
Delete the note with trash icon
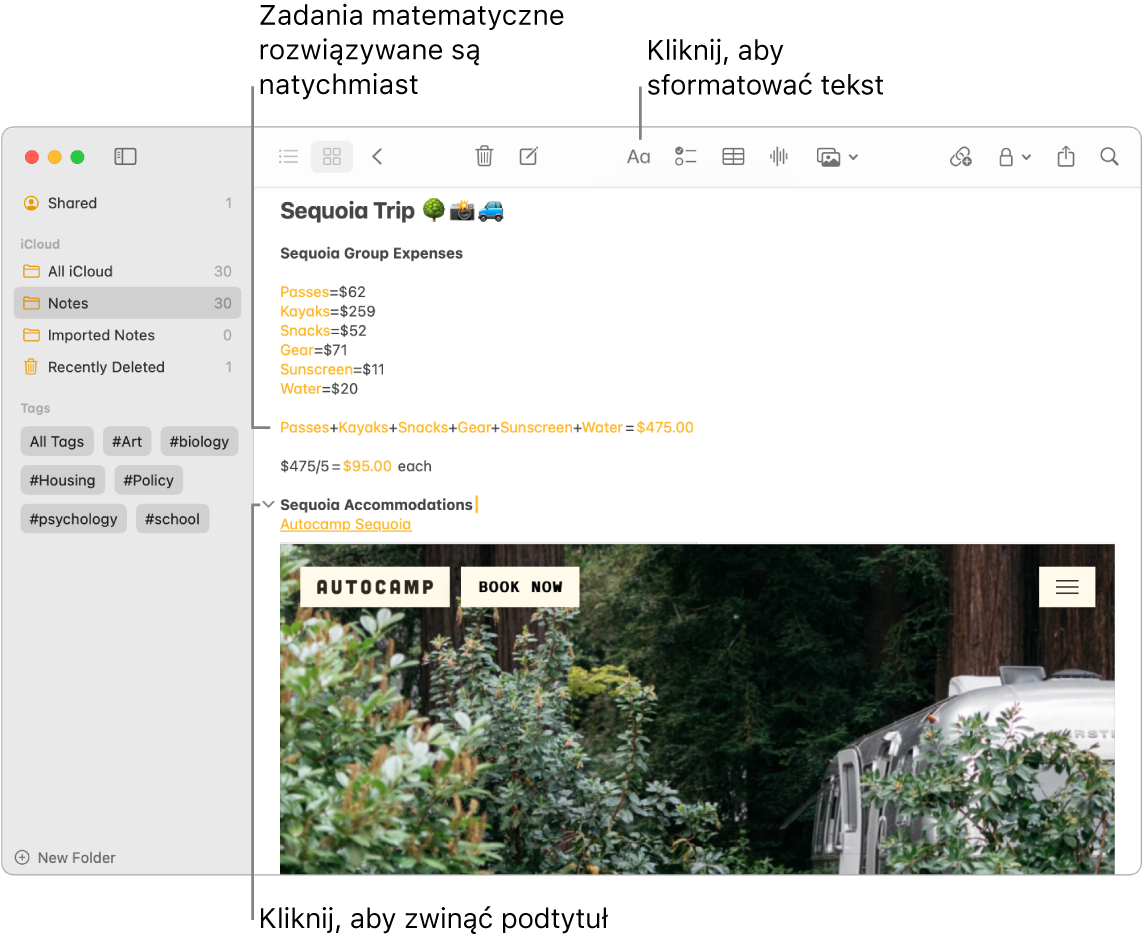click(x=484, y=156)
